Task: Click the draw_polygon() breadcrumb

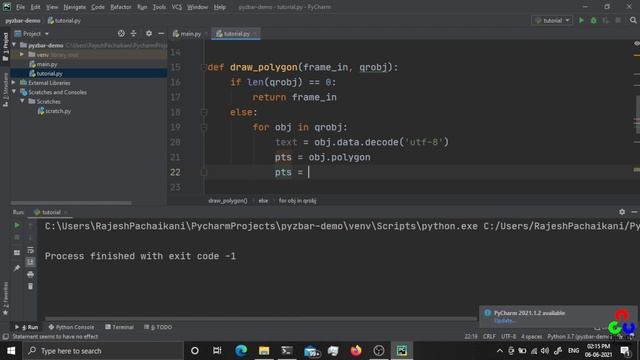Action: (x=228, y=201)
